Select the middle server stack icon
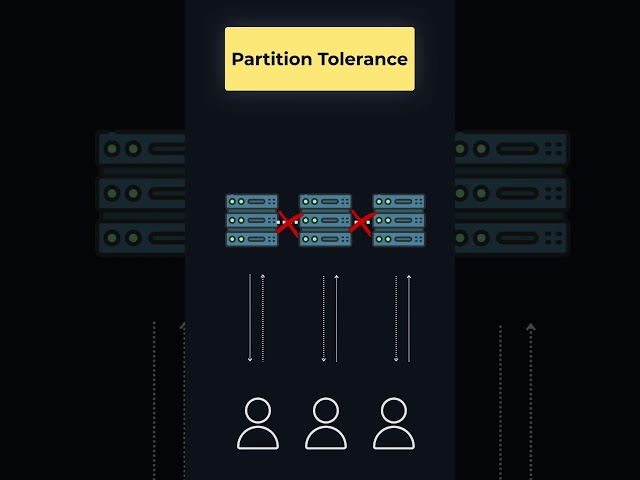The width and height of the screenshot is (640, 480). tap(325, 220)
